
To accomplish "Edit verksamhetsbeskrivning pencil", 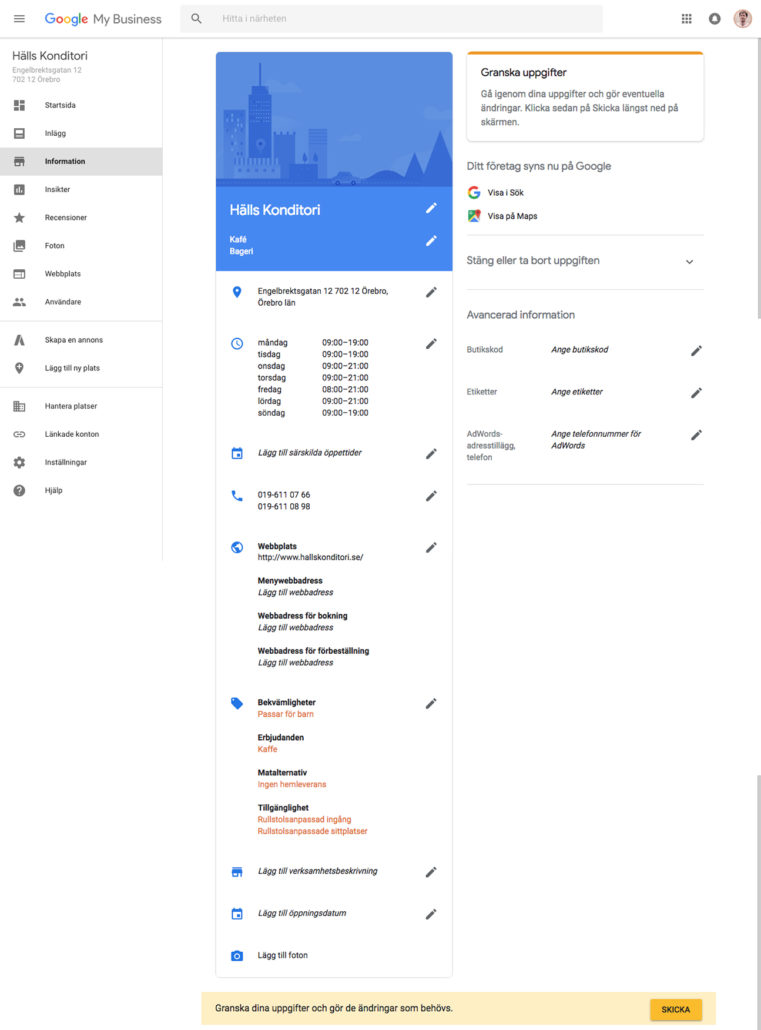I will [x=431, y=872].
